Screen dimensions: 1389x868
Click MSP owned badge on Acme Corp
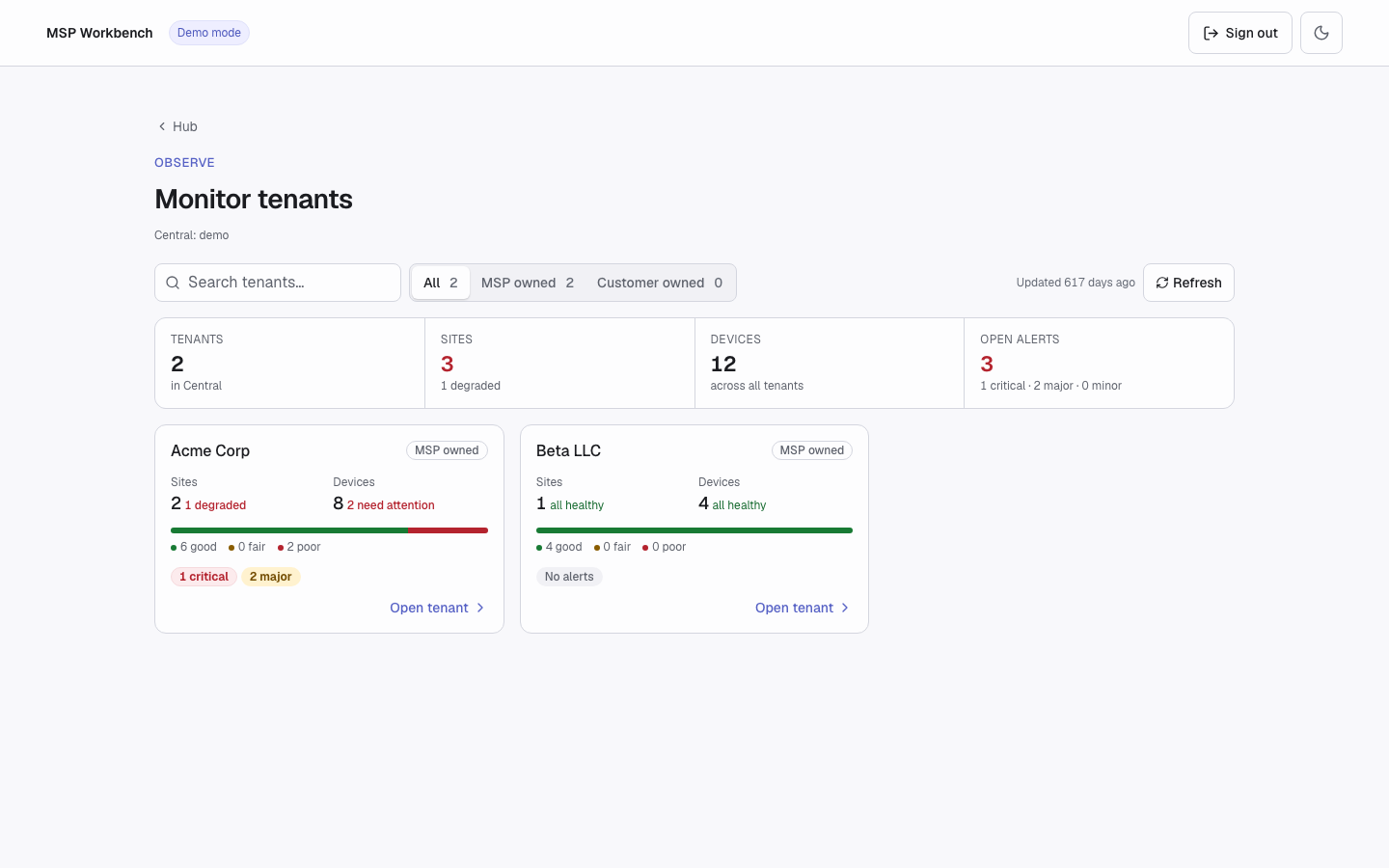447,450
